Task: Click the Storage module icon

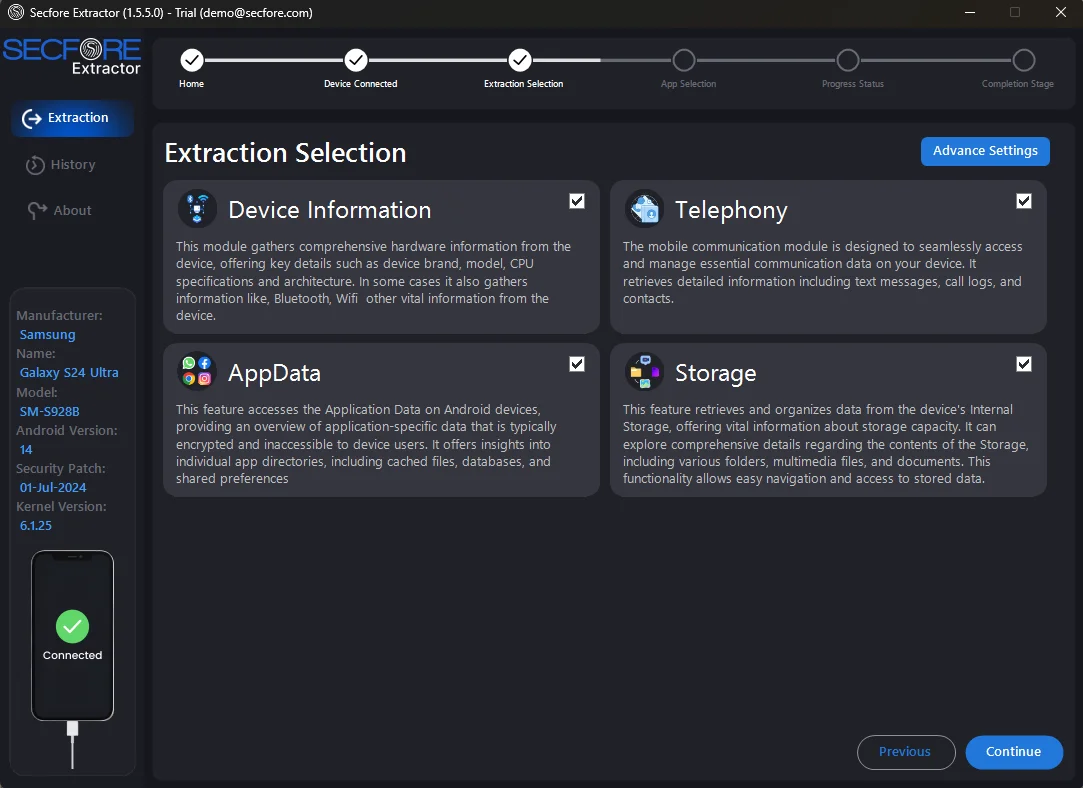Action: coord(644,372)
